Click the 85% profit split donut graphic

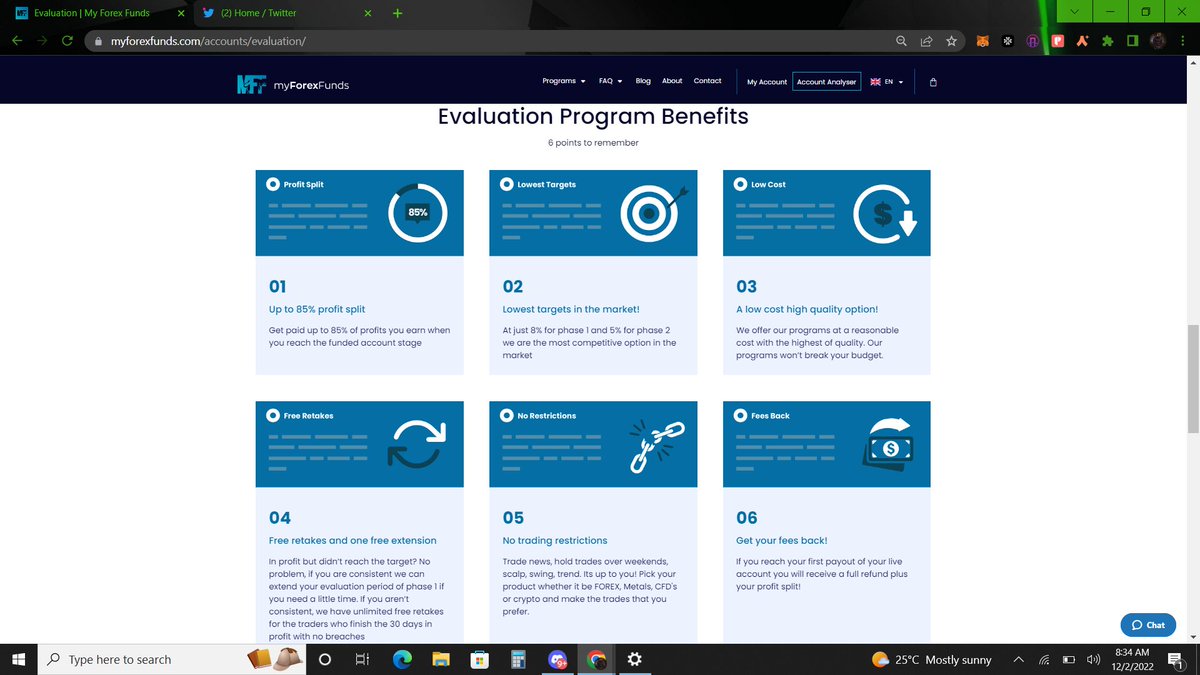tap(417, 213)
